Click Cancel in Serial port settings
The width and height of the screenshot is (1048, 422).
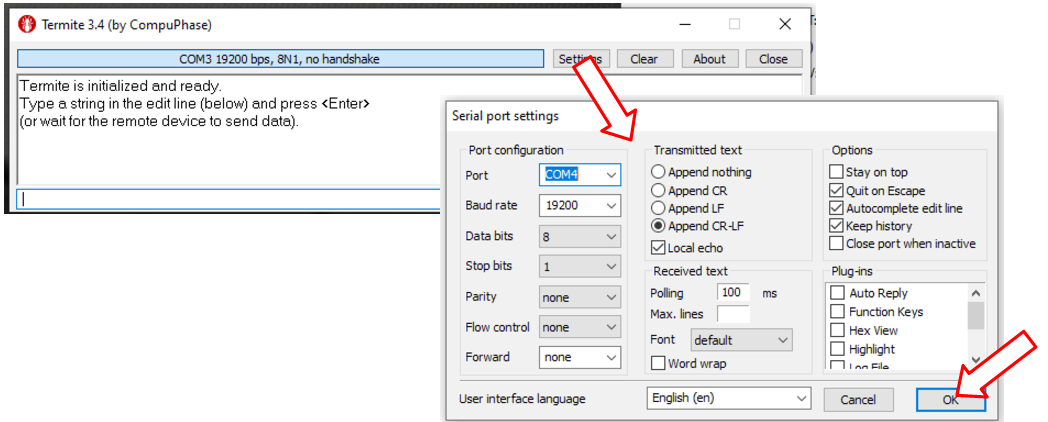pos(858,400)
